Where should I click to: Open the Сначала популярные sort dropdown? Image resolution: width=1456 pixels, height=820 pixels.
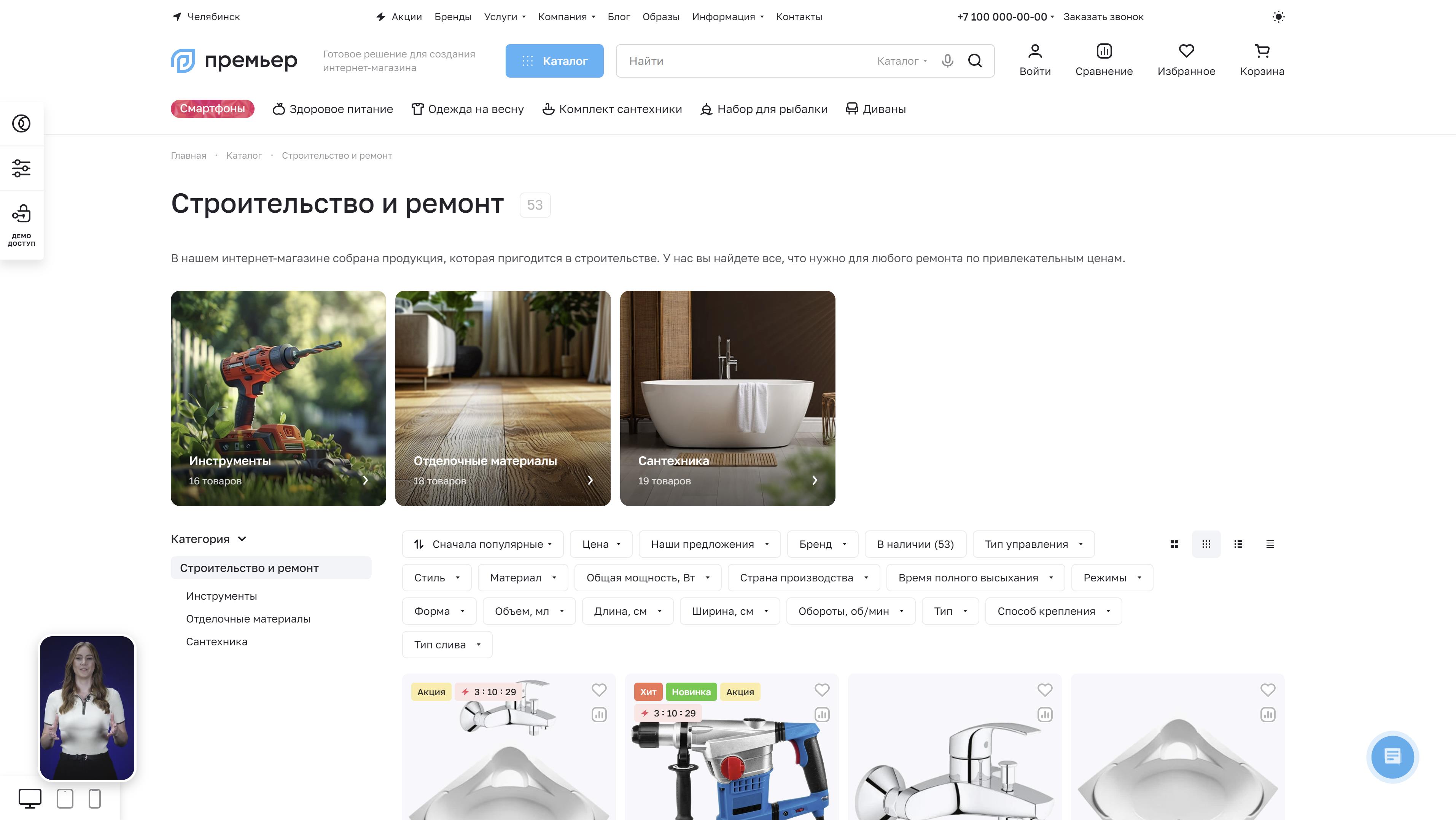[483, 544]
